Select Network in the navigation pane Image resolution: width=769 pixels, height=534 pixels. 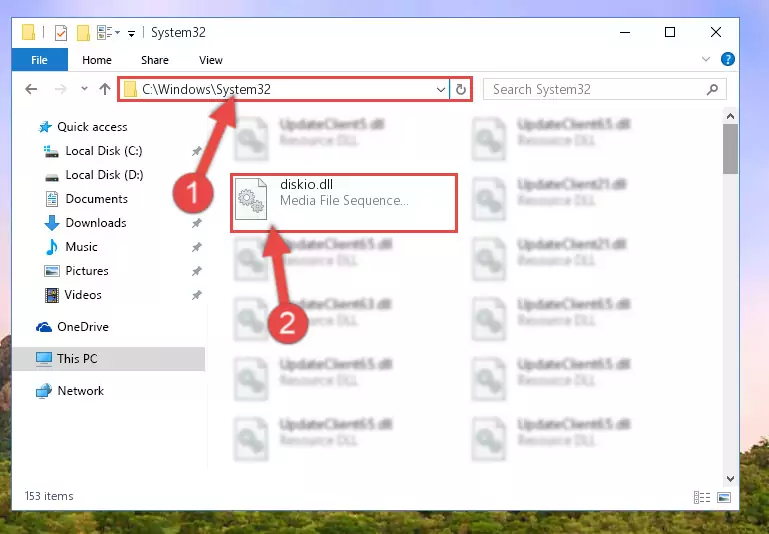click(x=80, y=391)
